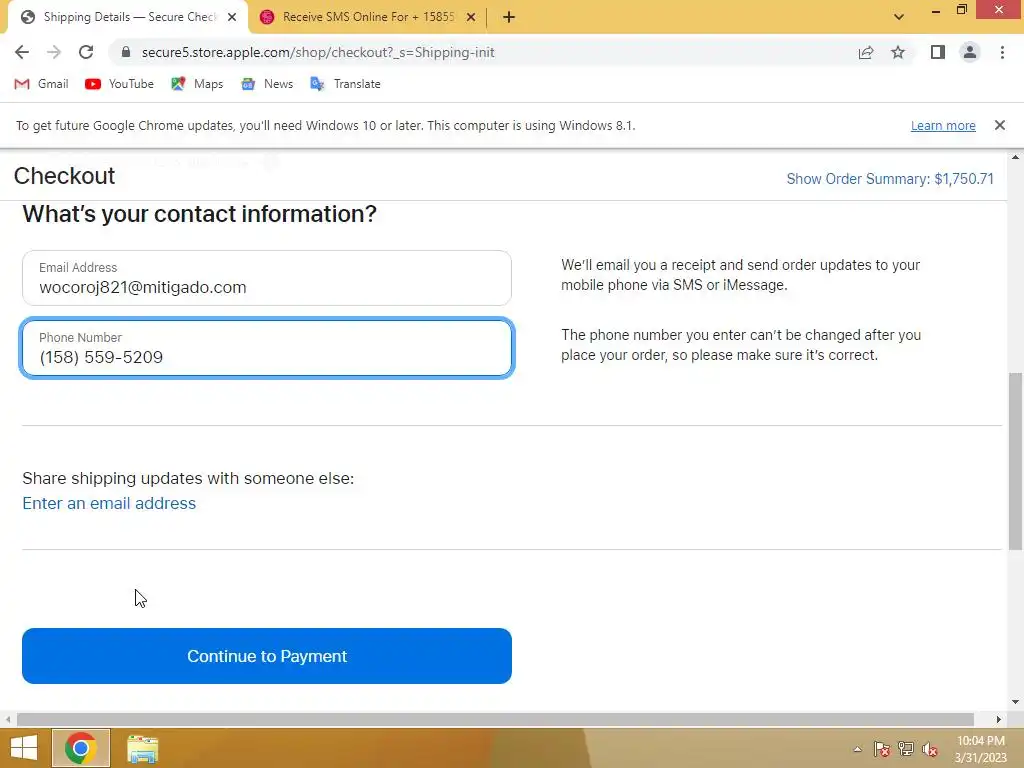Screen dimensions: 1024x768
Task: Open Maps bookmark
Action: pyautogui.click(x=197, y=84)
